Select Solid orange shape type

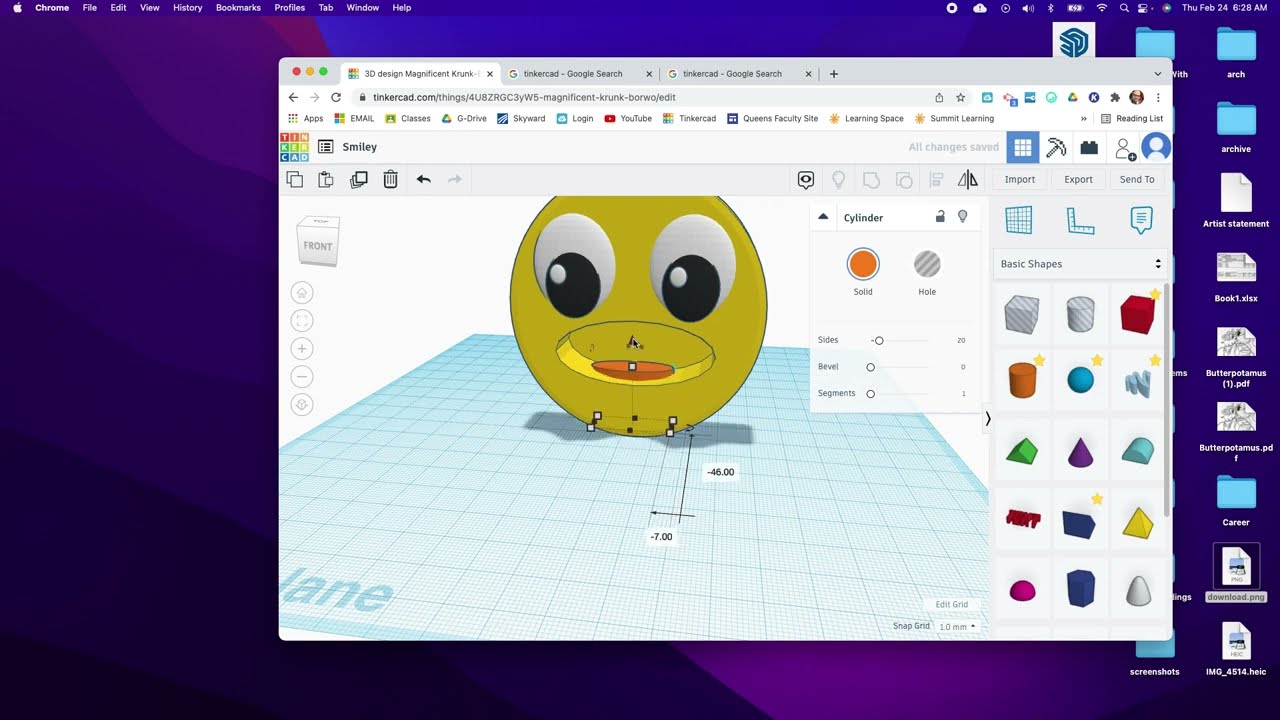(863, 264)
